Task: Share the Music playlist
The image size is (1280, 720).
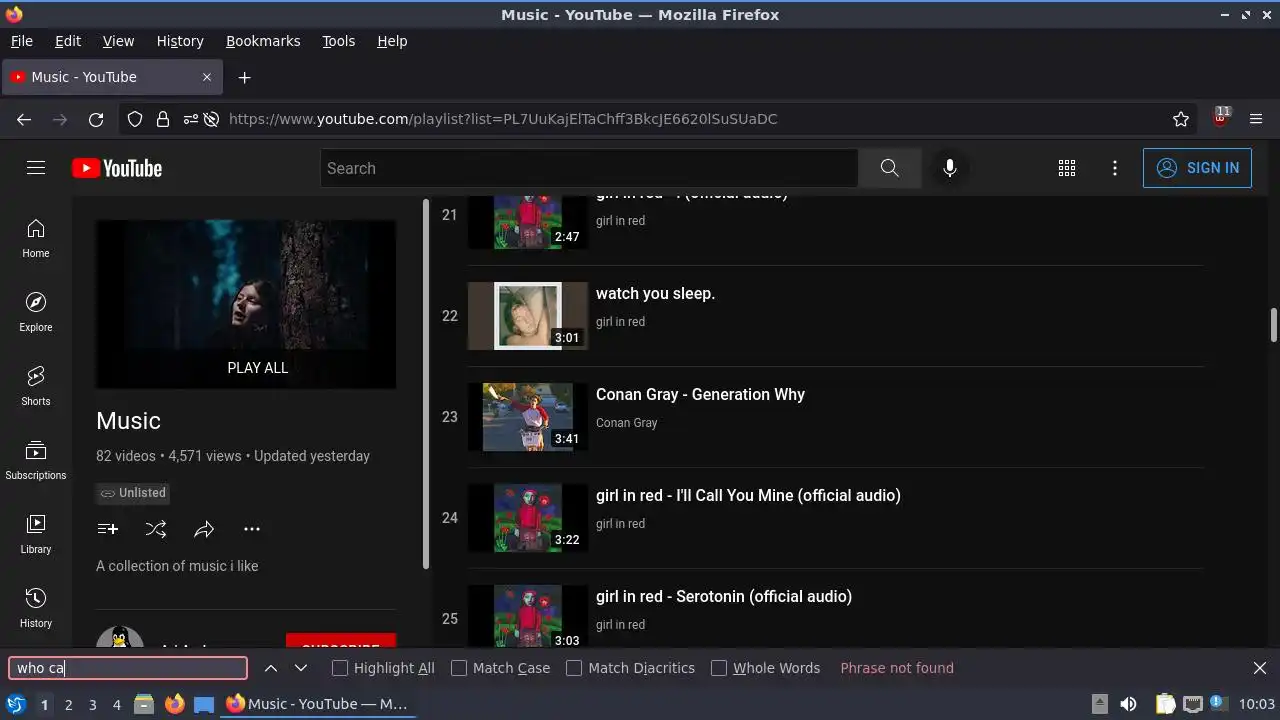Action: pyautogui.click(x=204, y=529)
